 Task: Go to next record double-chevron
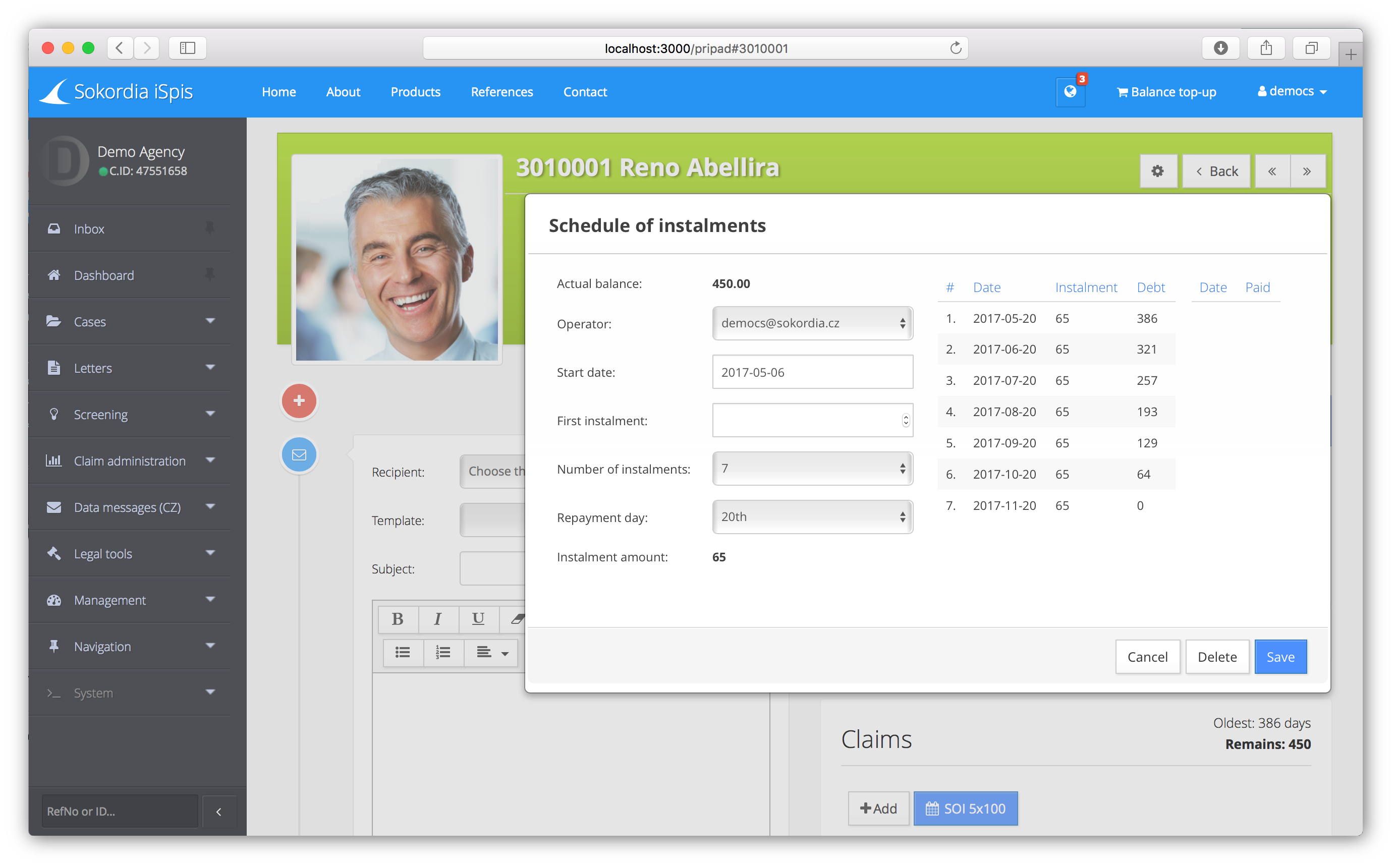coord(1307,171)
